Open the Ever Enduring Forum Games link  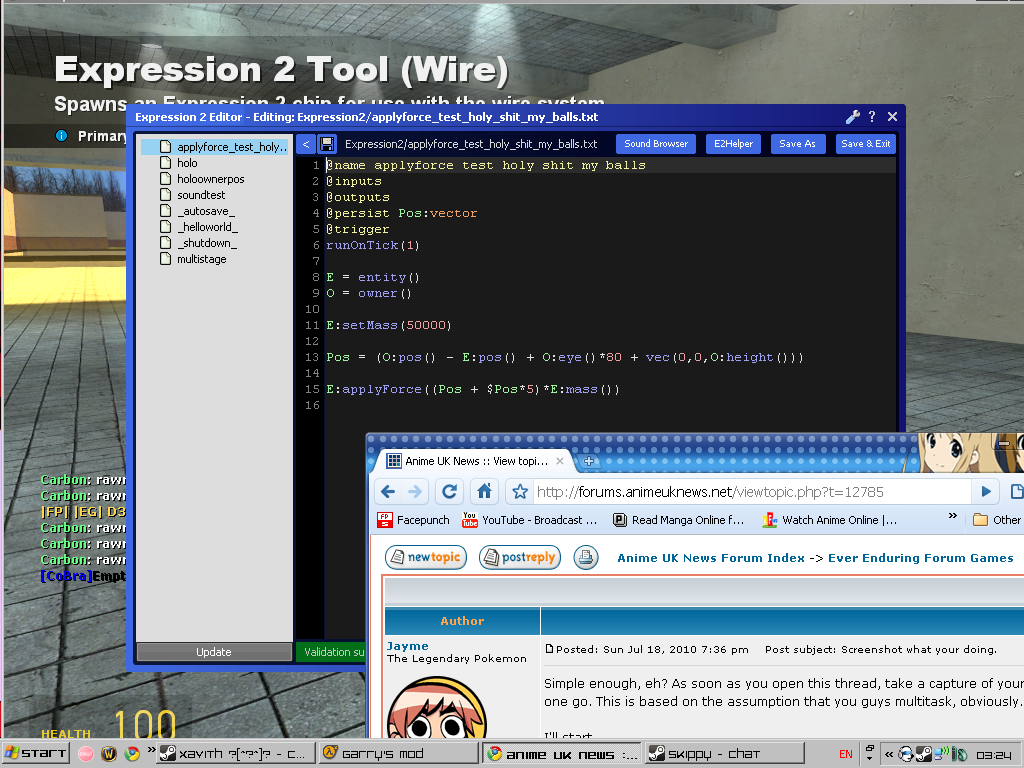(921, 558)
